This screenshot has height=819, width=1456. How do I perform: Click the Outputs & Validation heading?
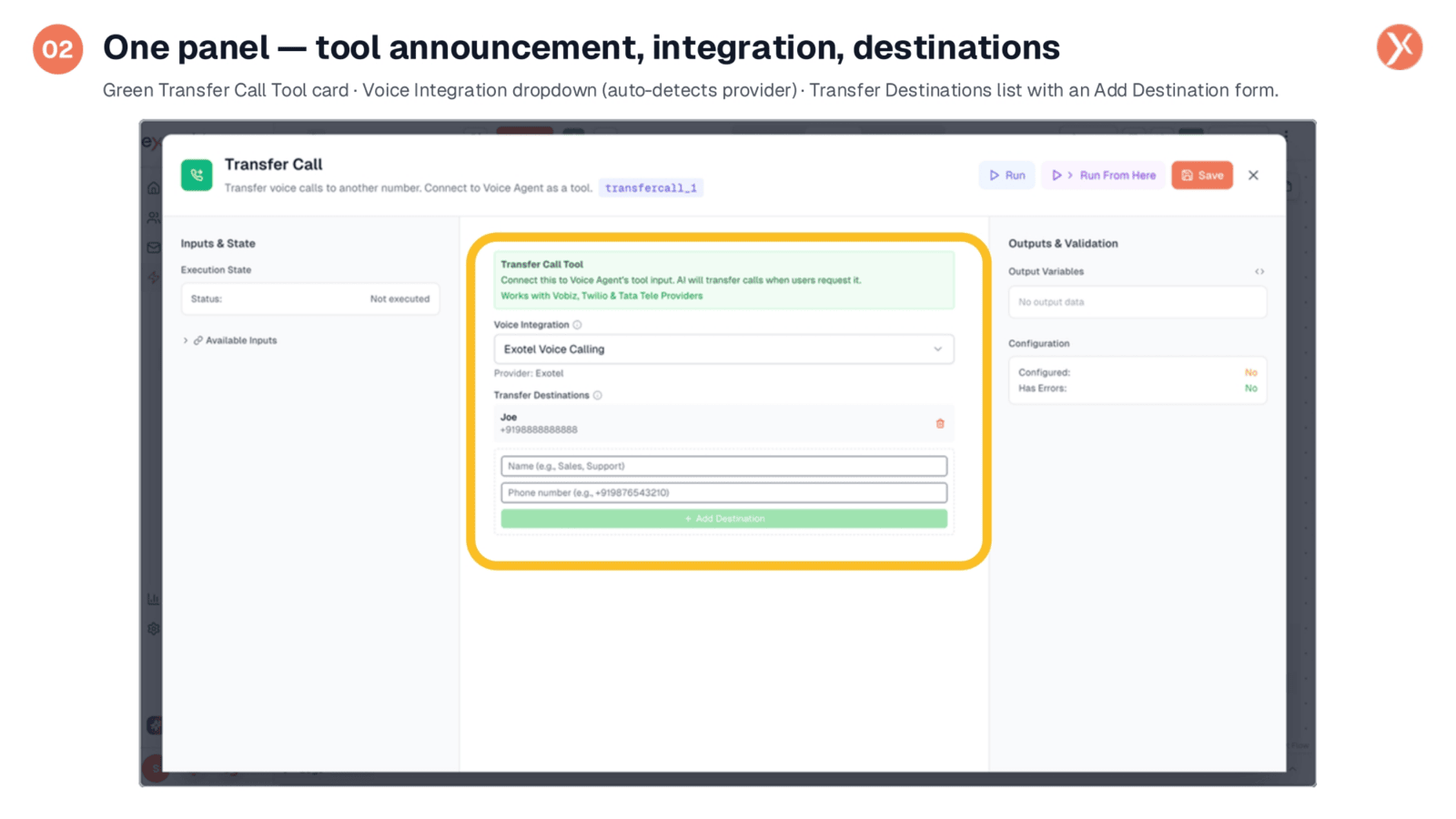click(x=1063, y=244)
